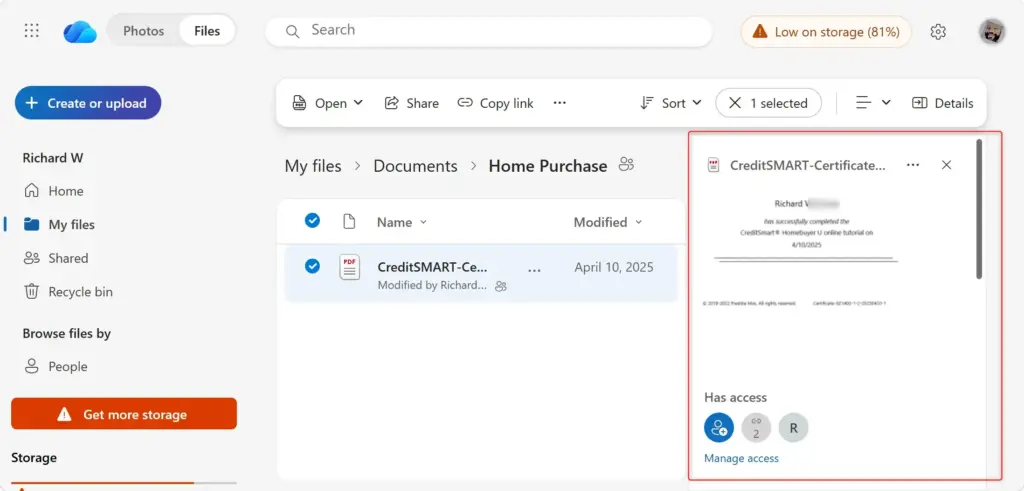The width and height of the screenshot is (1024, 491).
Task: Click the Richard W account name
Action: (x=53, y=158)
